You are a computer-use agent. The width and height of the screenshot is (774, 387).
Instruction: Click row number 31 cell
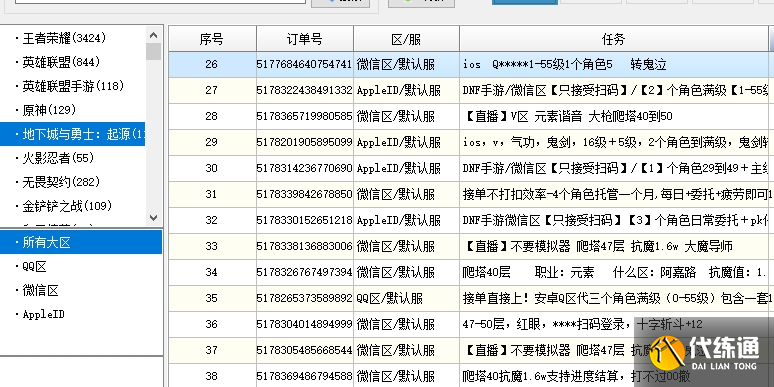click(212, 194)
